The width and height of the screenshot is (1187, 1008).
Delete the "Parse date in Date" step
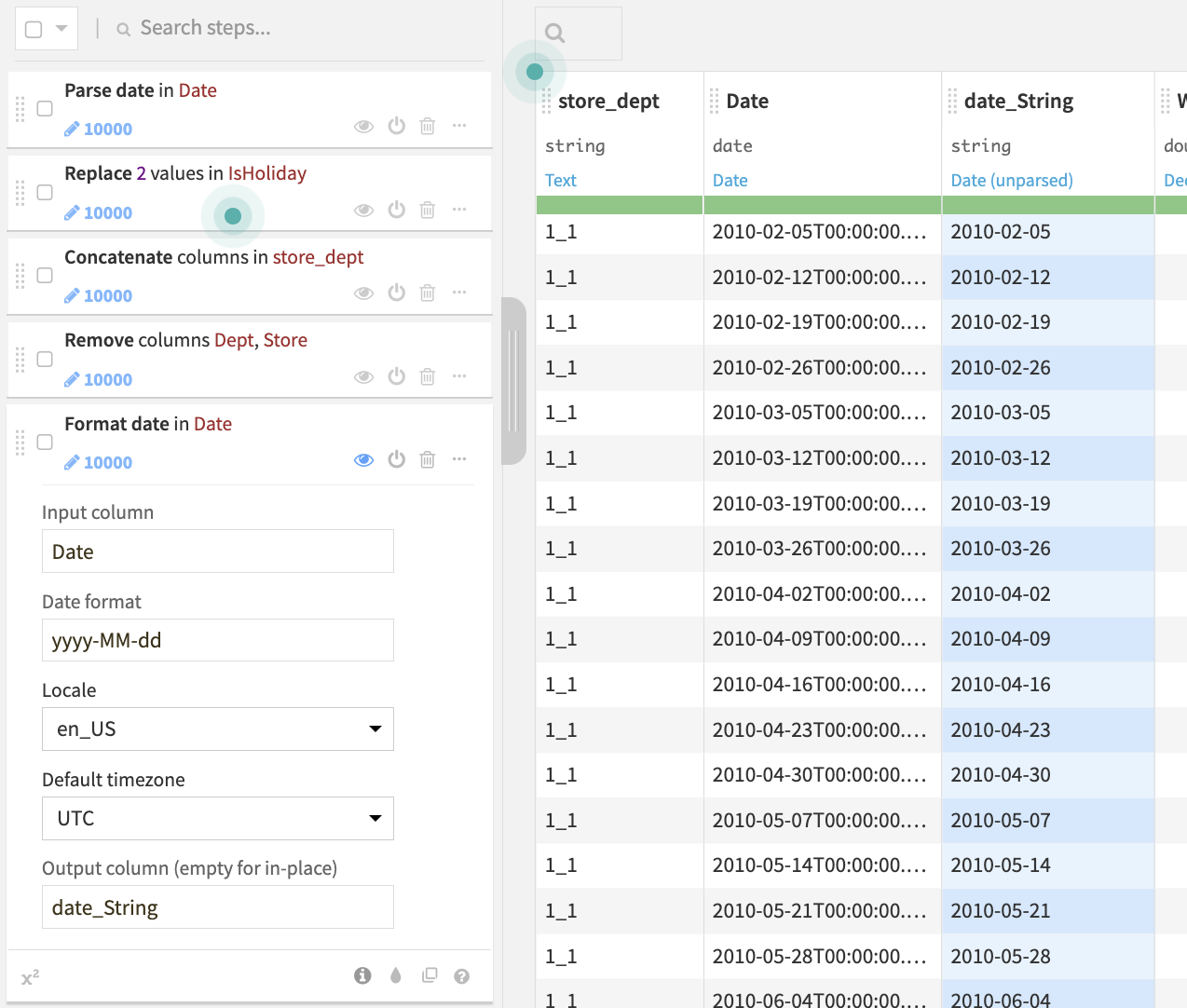point(427,126)
